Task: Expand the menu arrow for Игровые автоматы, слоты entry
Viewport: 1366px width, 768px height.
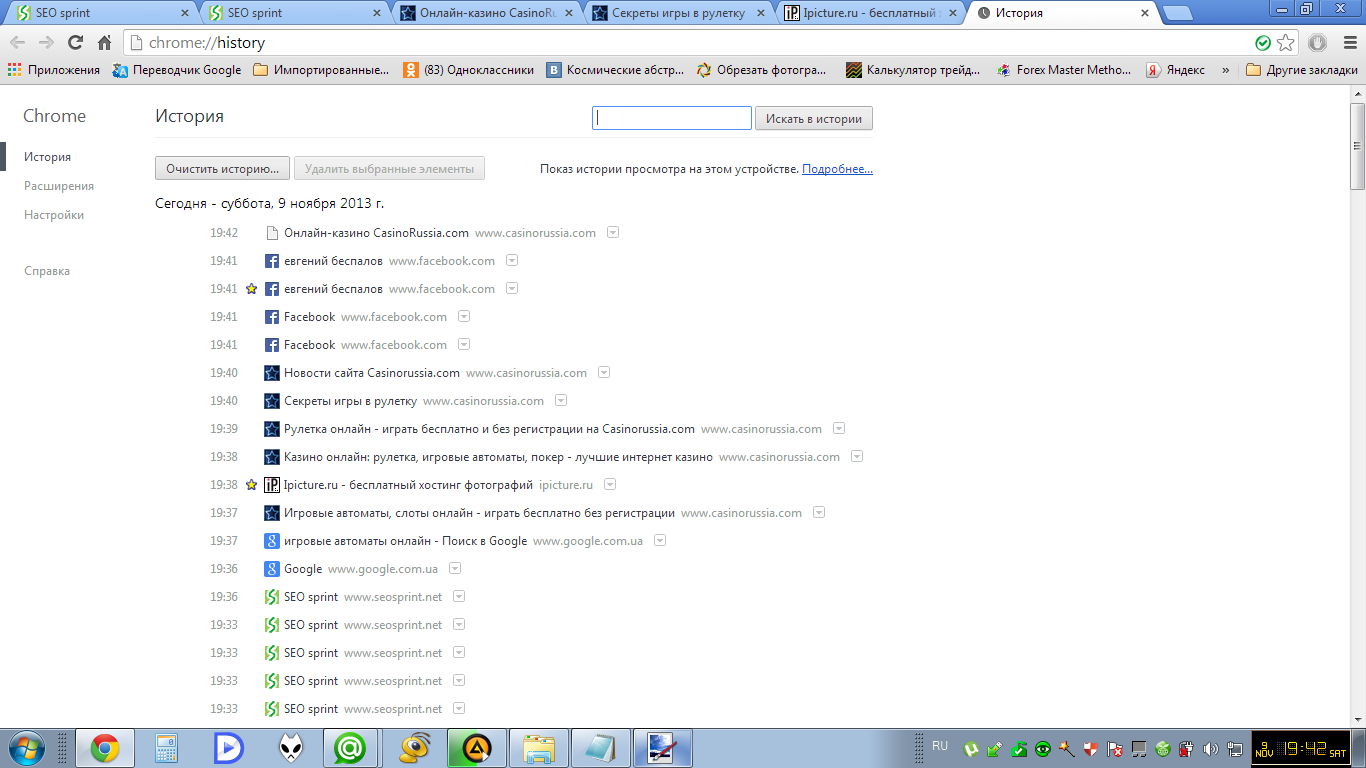Action: pos(819,513)
